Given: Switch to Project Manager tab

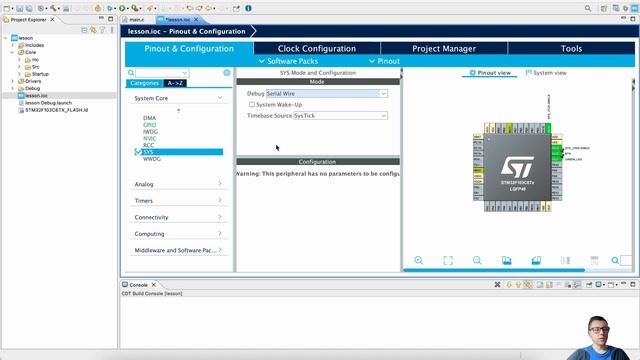Looking at the screenshot, I should [x=444, y=48].
